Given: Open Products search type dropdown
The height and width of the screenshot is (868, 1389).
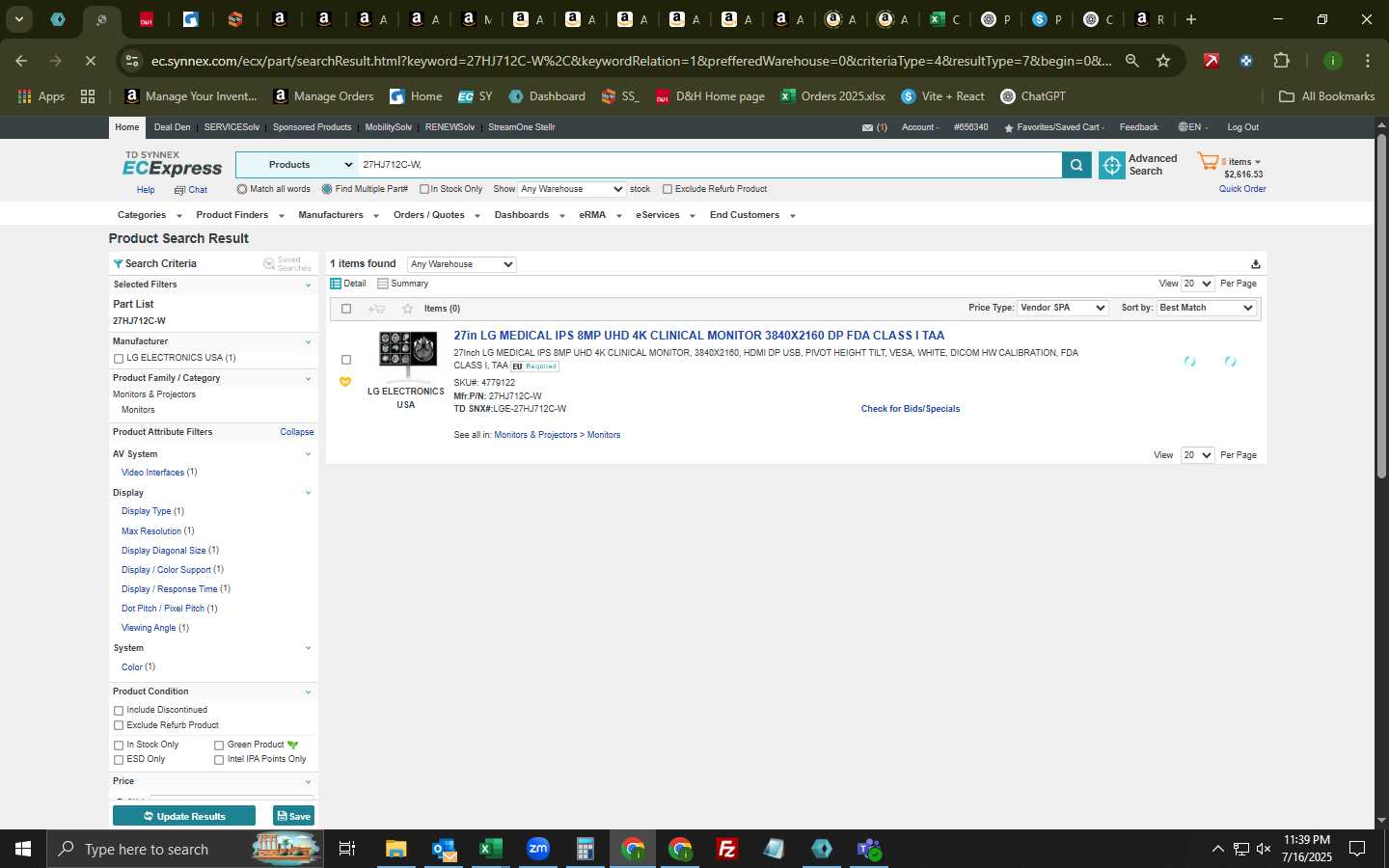Looking at the screenshot, I should pos(297,165).
